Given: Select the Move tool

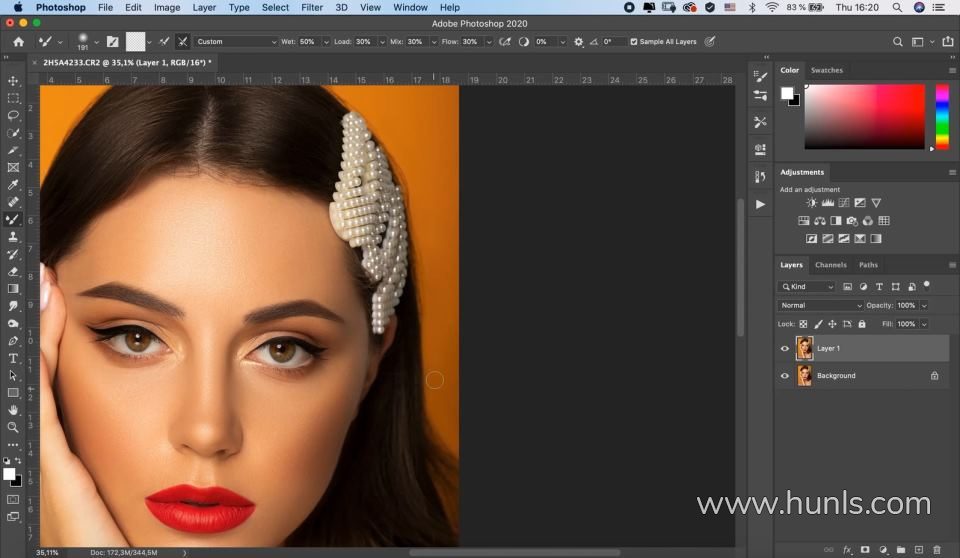Looking at the screenshot, I should point(13,81).
